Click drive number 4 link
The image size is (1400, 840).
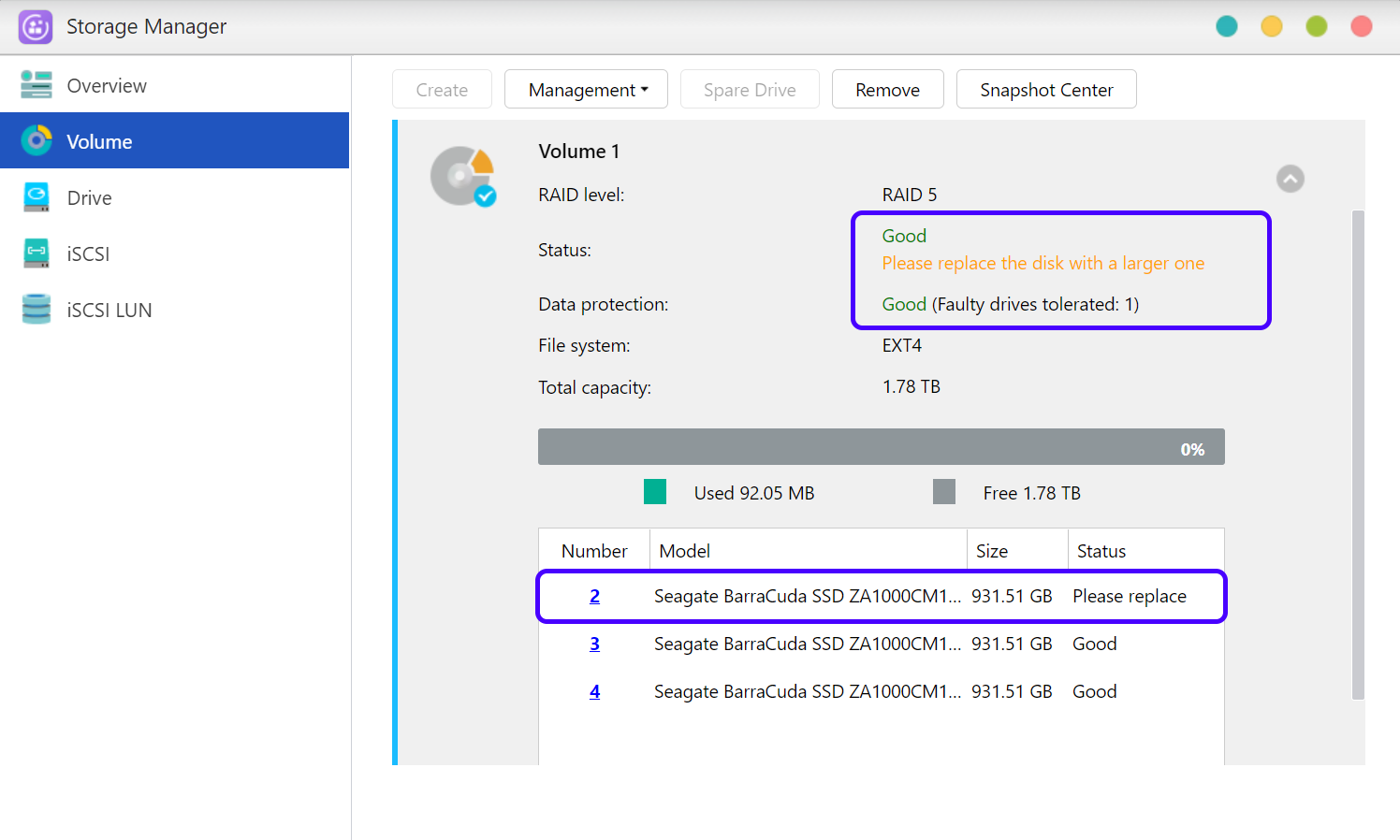594,692
